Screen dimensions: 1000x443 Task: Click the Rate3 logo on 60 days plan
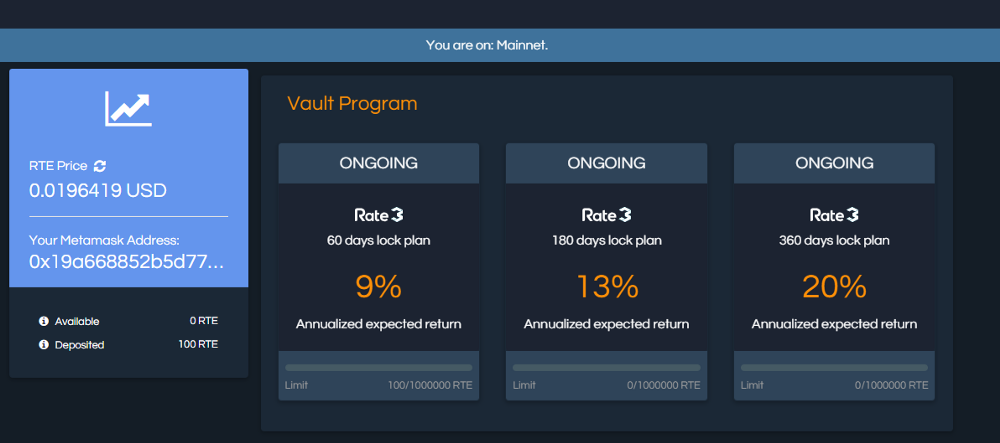coord(379,215)
